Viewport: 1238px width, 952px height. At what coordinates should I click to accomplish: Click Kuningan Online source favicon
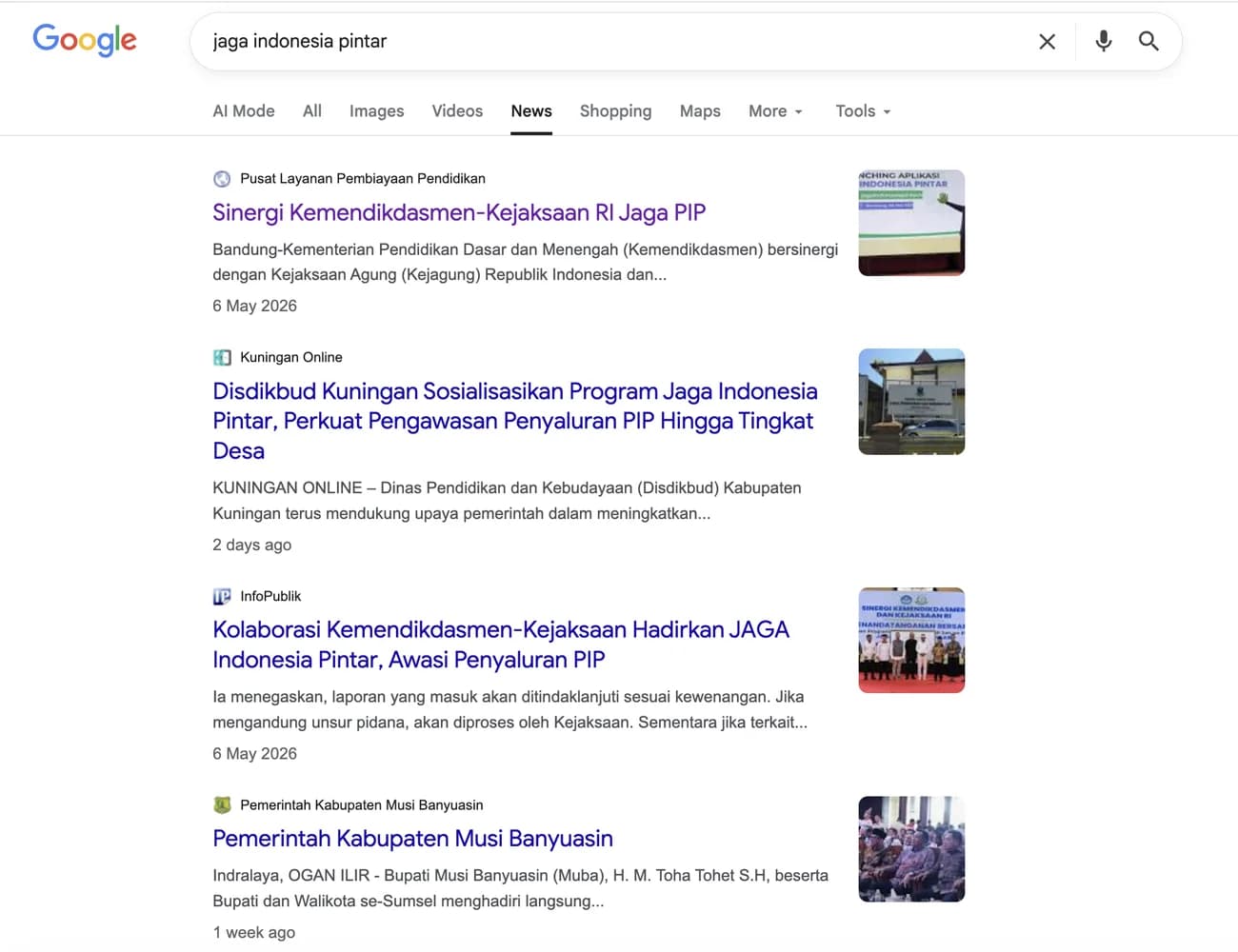pyautogui.click(x=222, y=358)
